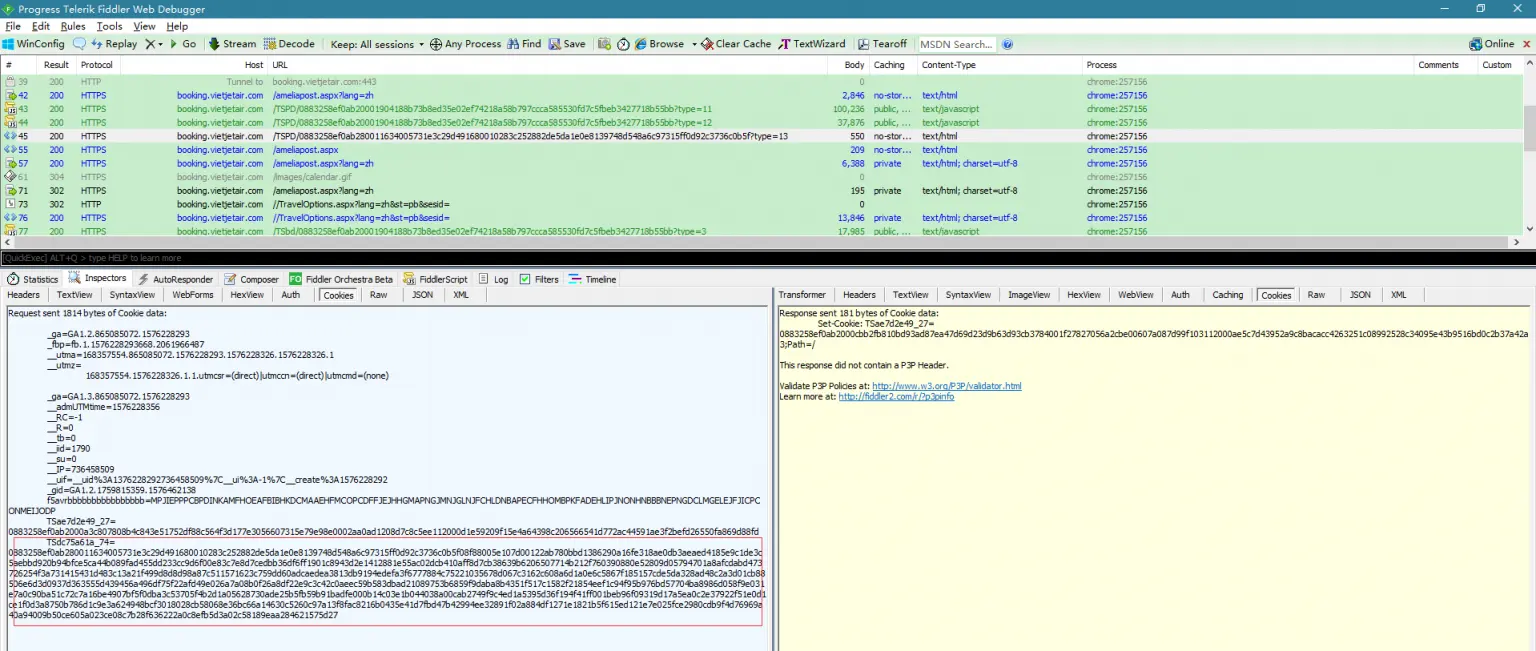Open the response ImageView tab
1536x651 pixels.
coord(1030,295)
